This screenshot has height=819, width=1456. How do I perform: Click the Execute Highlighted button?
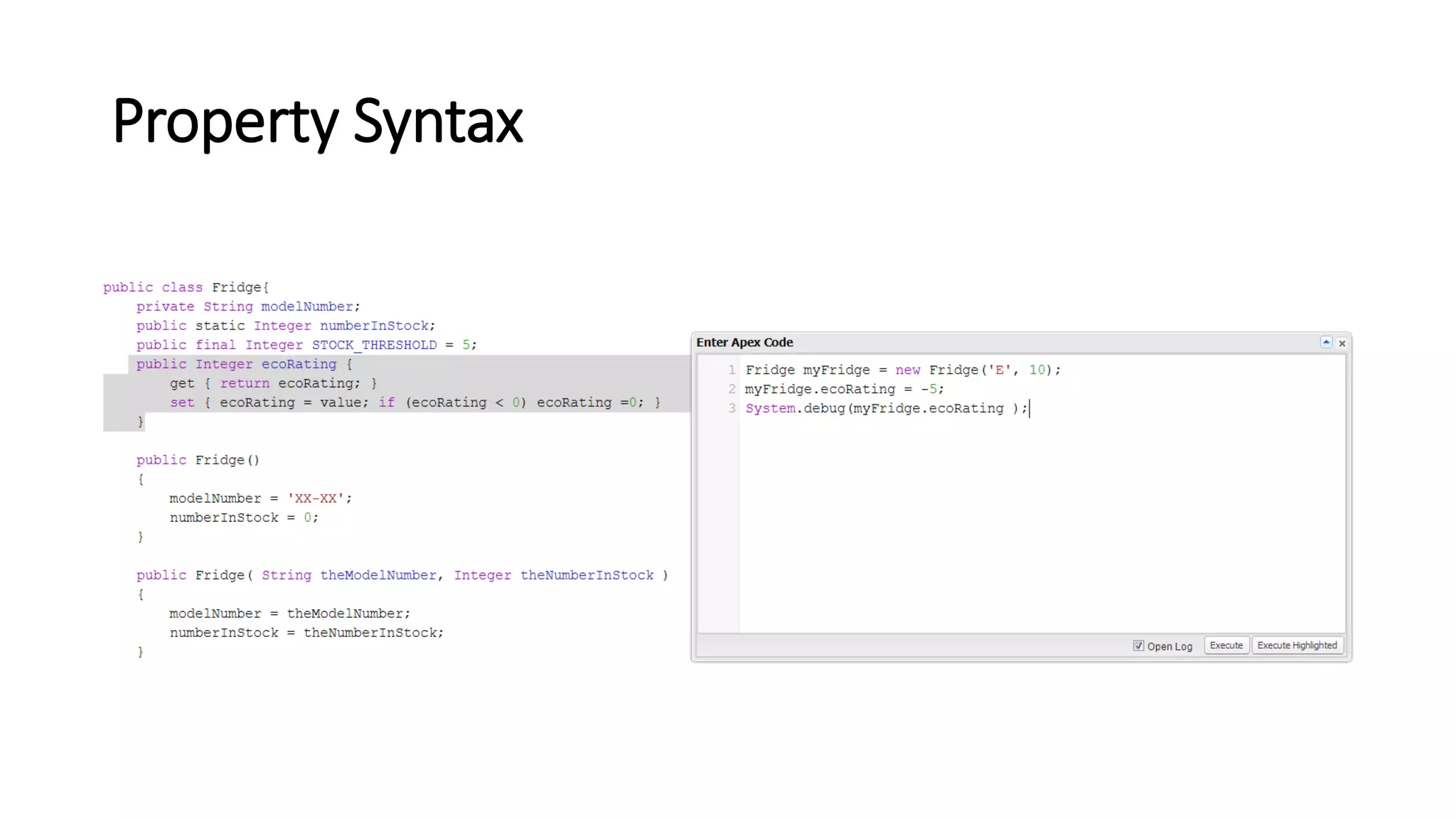pos(1297,646)
